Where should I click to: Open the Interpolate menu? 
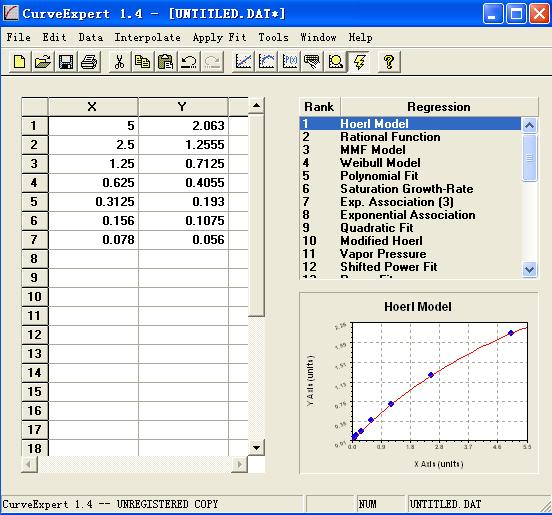click(148, 37)
